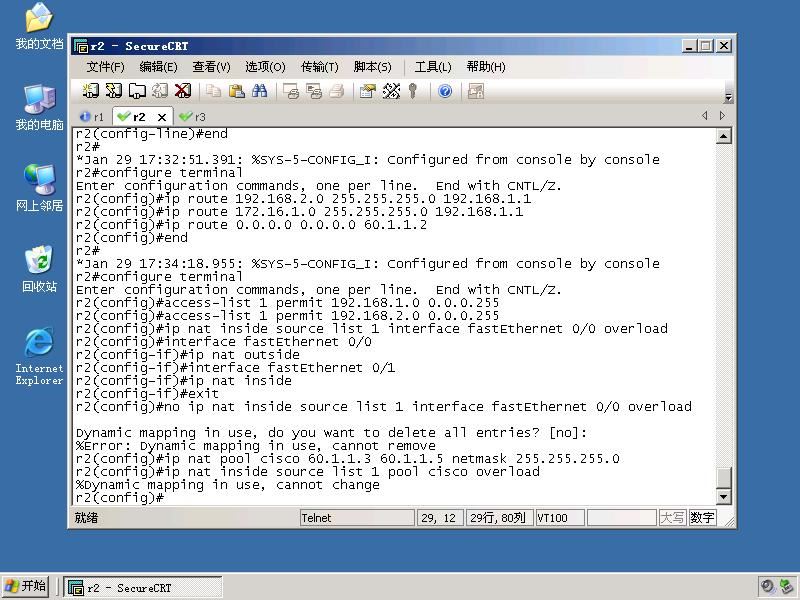The width and height of the screenshot is (800, 600).
Task: Click terminal scrollbar up arrow
Action: pos(723,136)
